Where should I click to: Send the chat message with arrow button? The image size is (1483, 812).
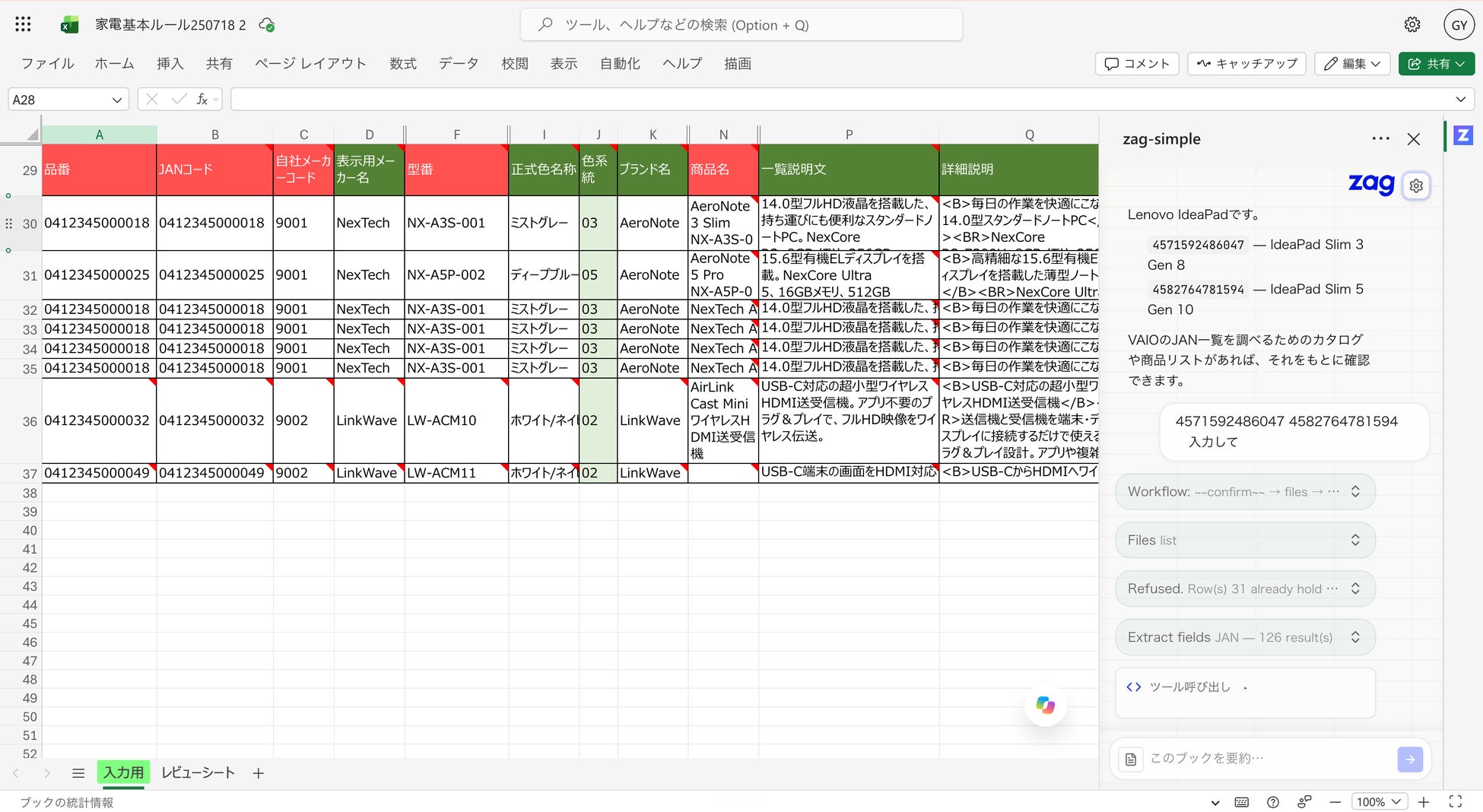click(x=1410, y=759)
